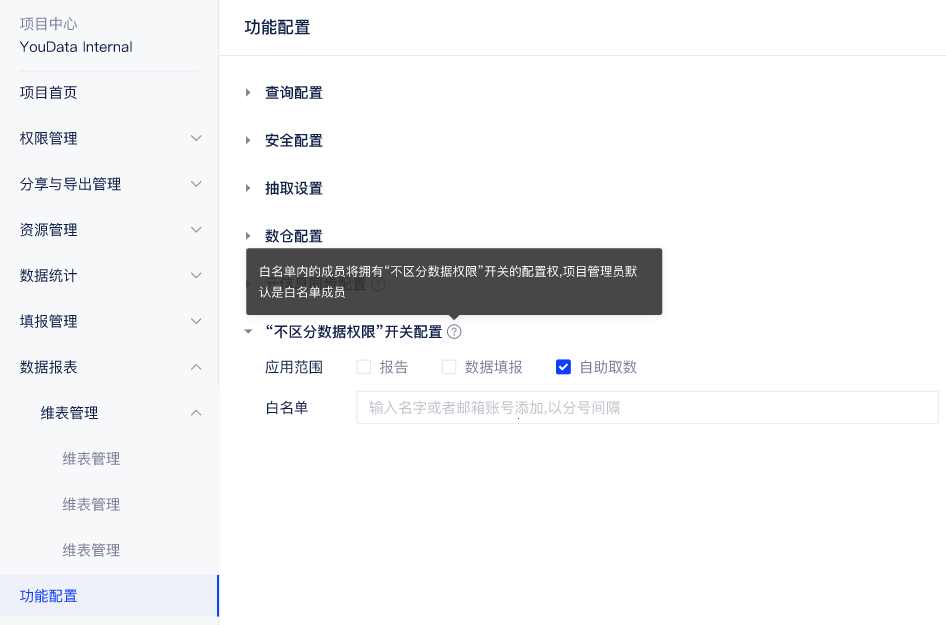
Task: Select 功能配置 in the sidebar
Action: coord(49,596)
